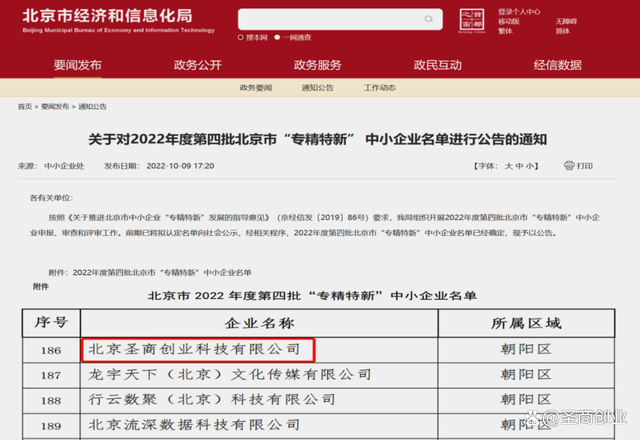The image size is (640, 440).
Task: Open the 政民互动 main tab
Action: 438,65
